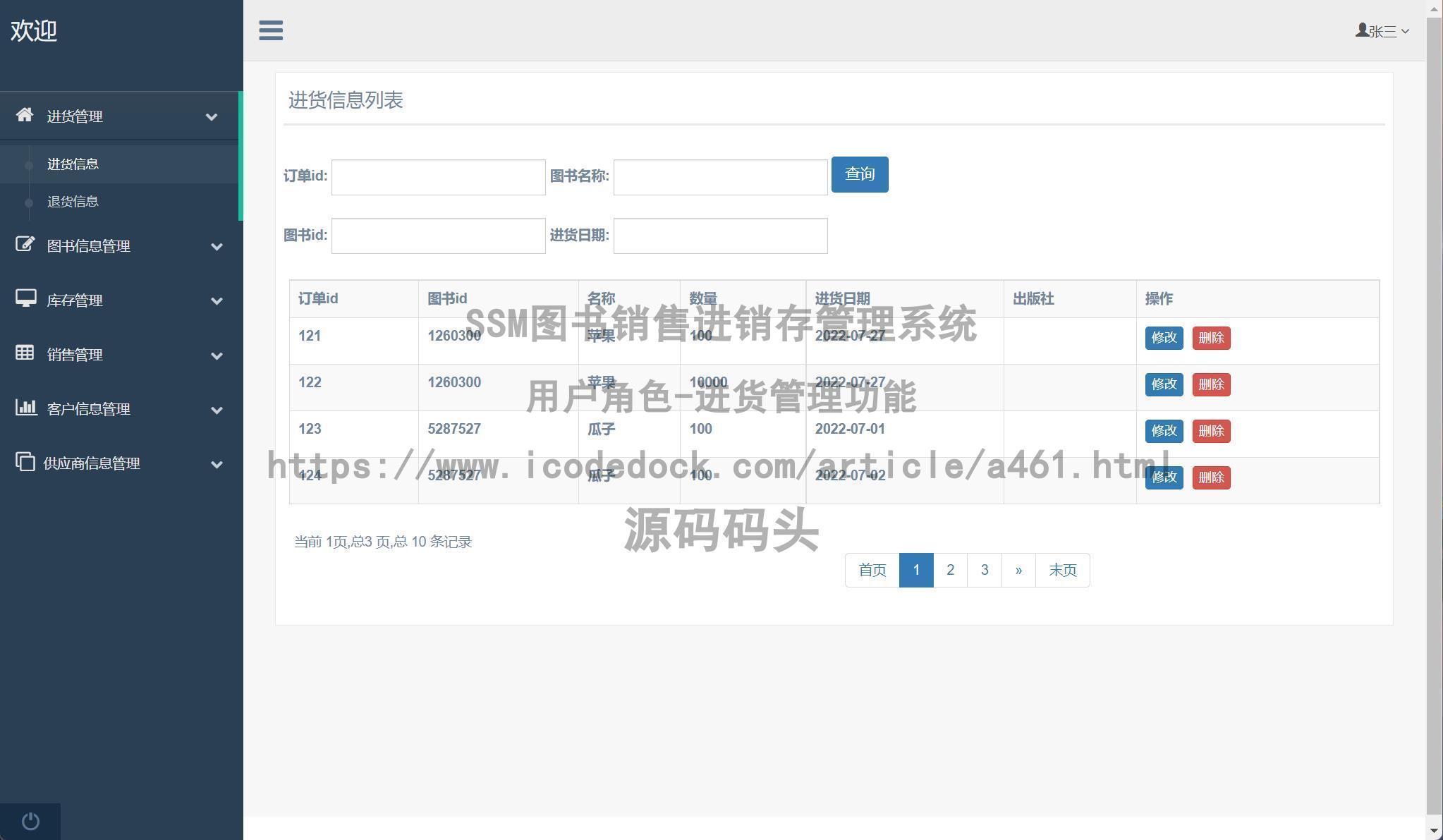
Task: Select the copy icon for 供应商信息管理
Action: [x=25, y=463]
